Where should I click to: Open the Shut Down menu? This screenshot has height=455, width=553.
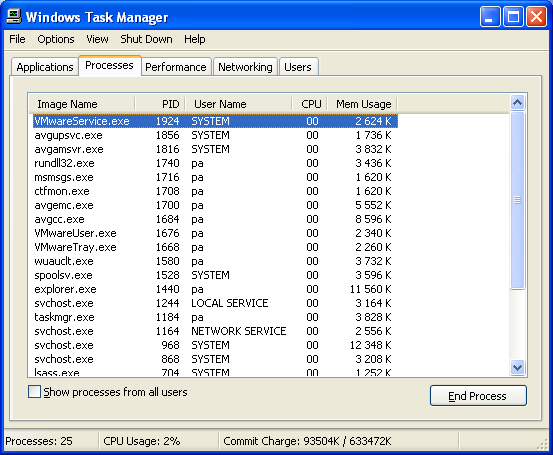[146, 39]
